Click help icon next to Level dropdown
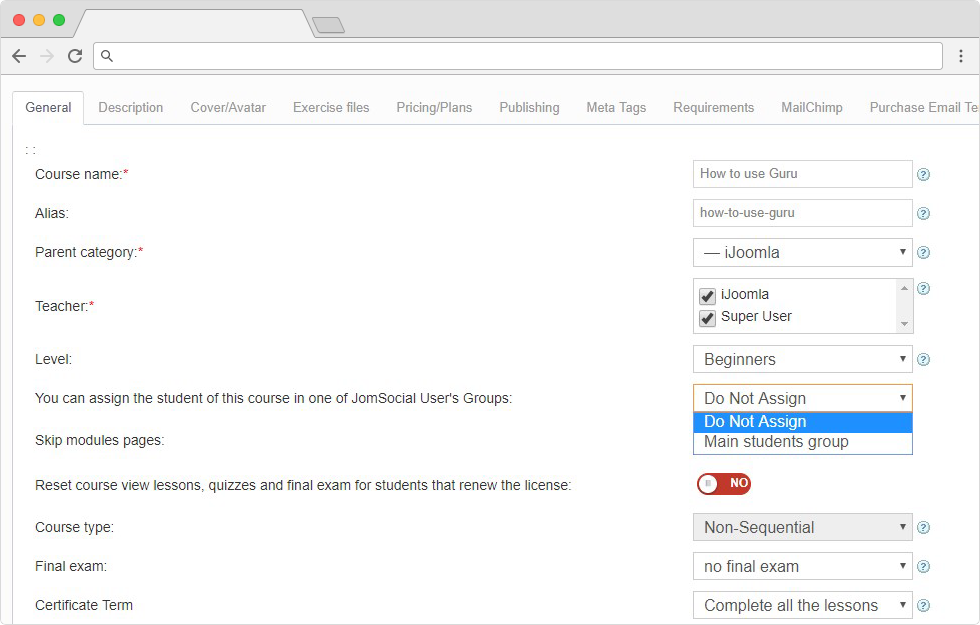 (923, 360)
